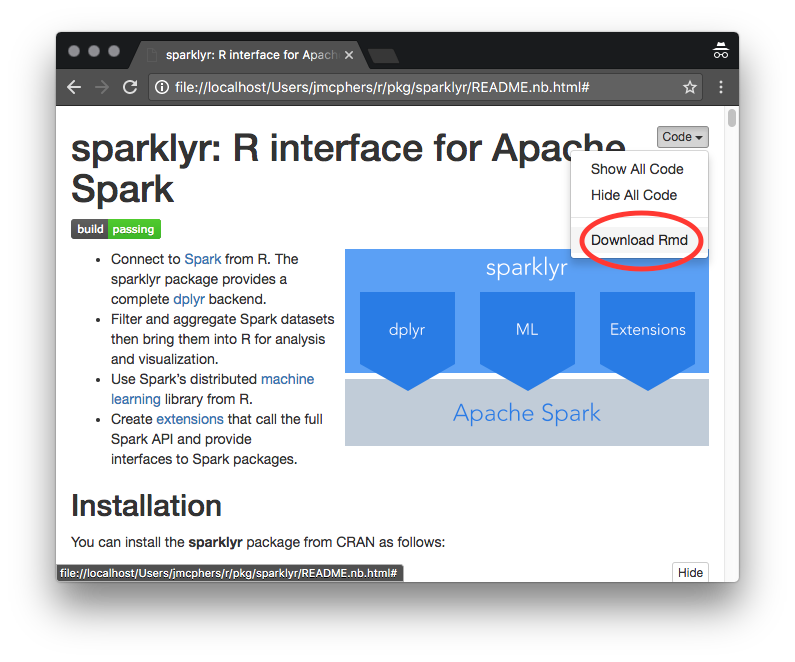Expand the Code dropdown button

point(683,137)
